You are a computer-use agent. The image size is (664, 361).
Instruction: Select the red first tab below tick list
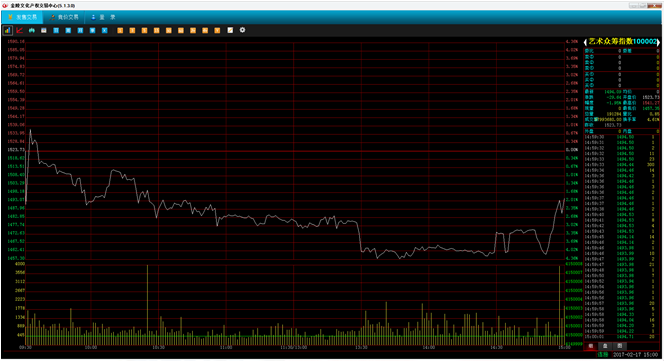click(x=591, y=346)
